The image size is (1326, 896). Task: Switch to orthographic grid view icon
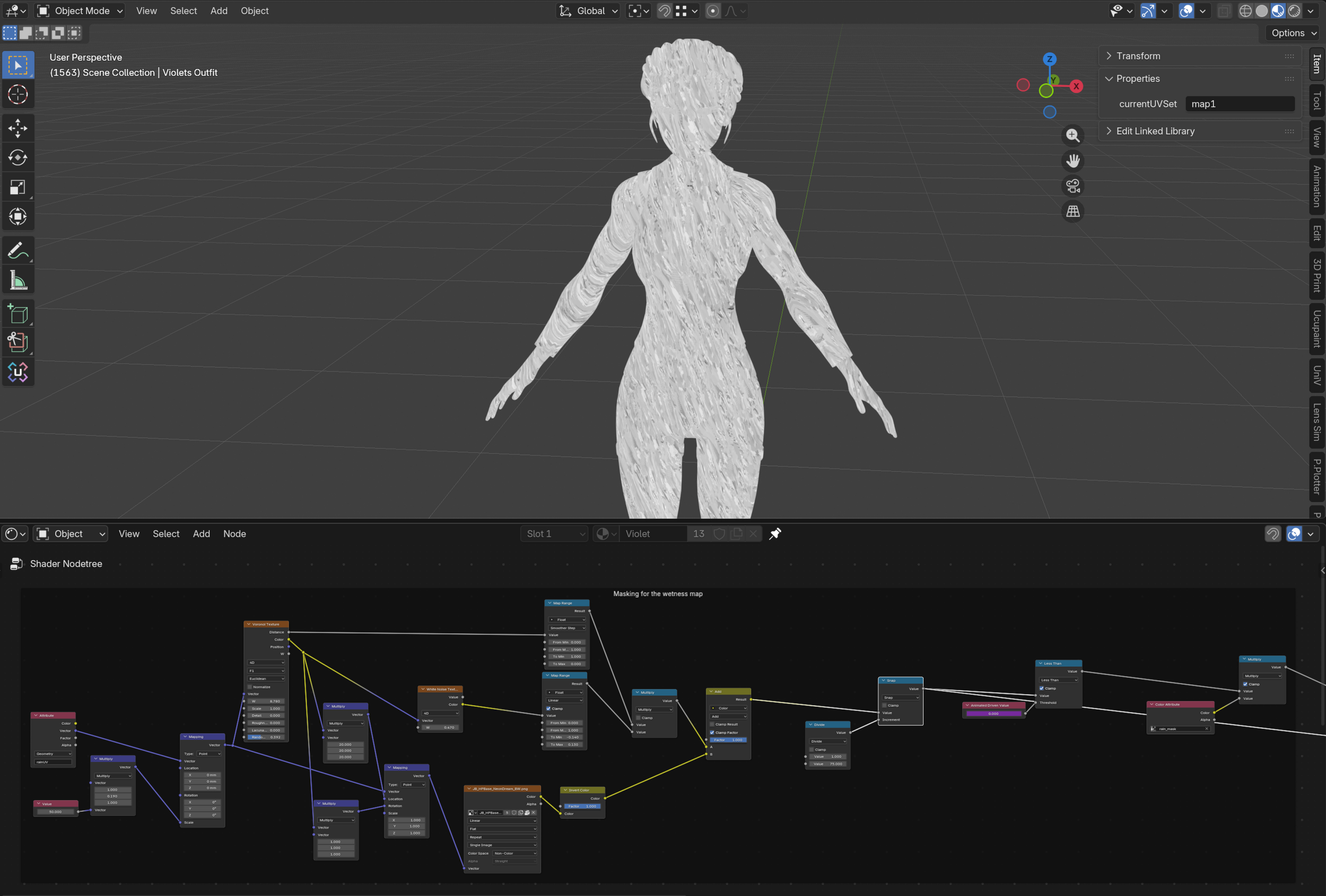point(1072,212)
